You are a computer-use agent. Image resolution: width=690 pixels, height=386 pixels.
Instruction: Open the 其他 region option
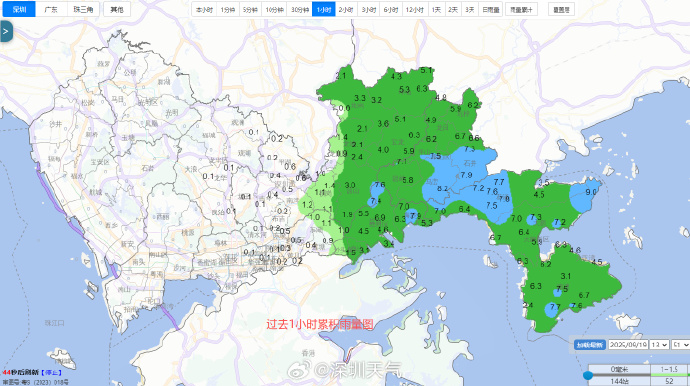pyautogui.click(x=117, y=9)
